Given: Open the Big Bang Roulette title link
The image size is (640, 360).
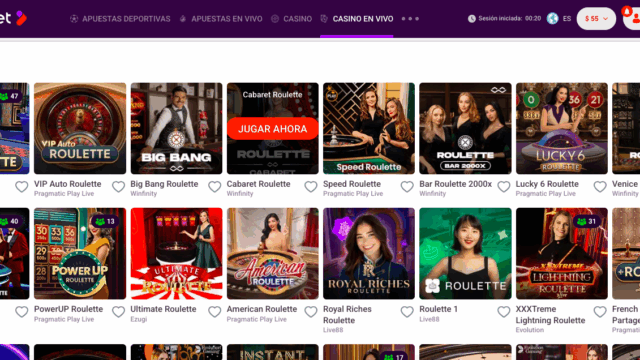Looking at the screenshot, I should pos(164,184).
